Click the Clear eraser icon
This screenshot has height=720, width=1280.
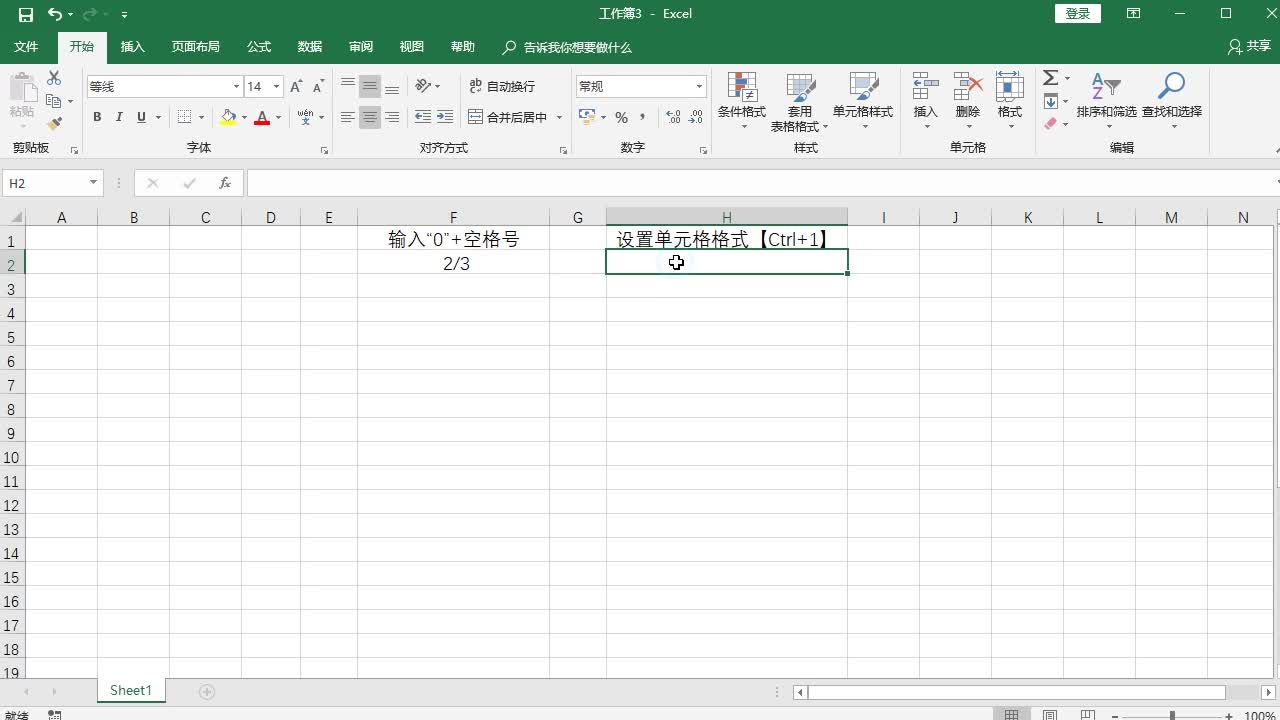point(1050,124)
